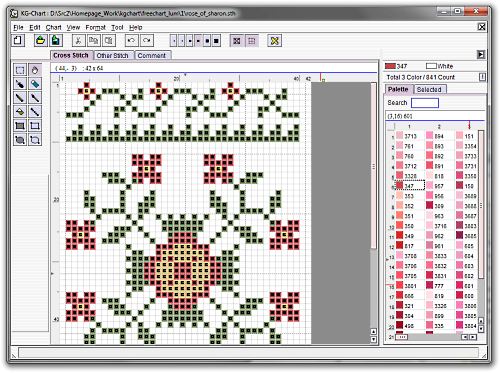Click the New file icon in toolbar
This screenshot has width=500, height=373.
click(x=18, y=41)
